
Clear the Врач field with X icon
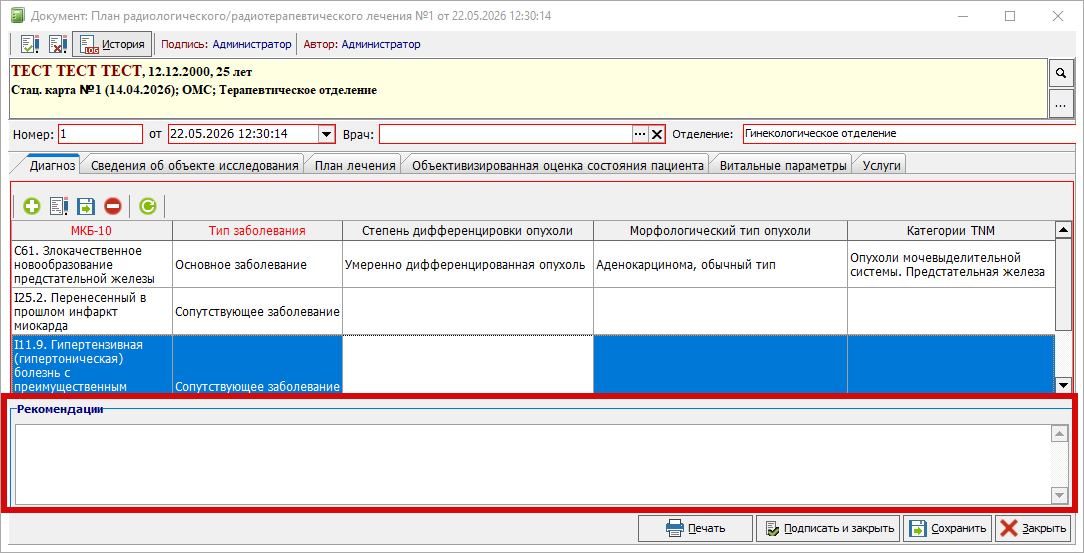(x=657, y=134)
